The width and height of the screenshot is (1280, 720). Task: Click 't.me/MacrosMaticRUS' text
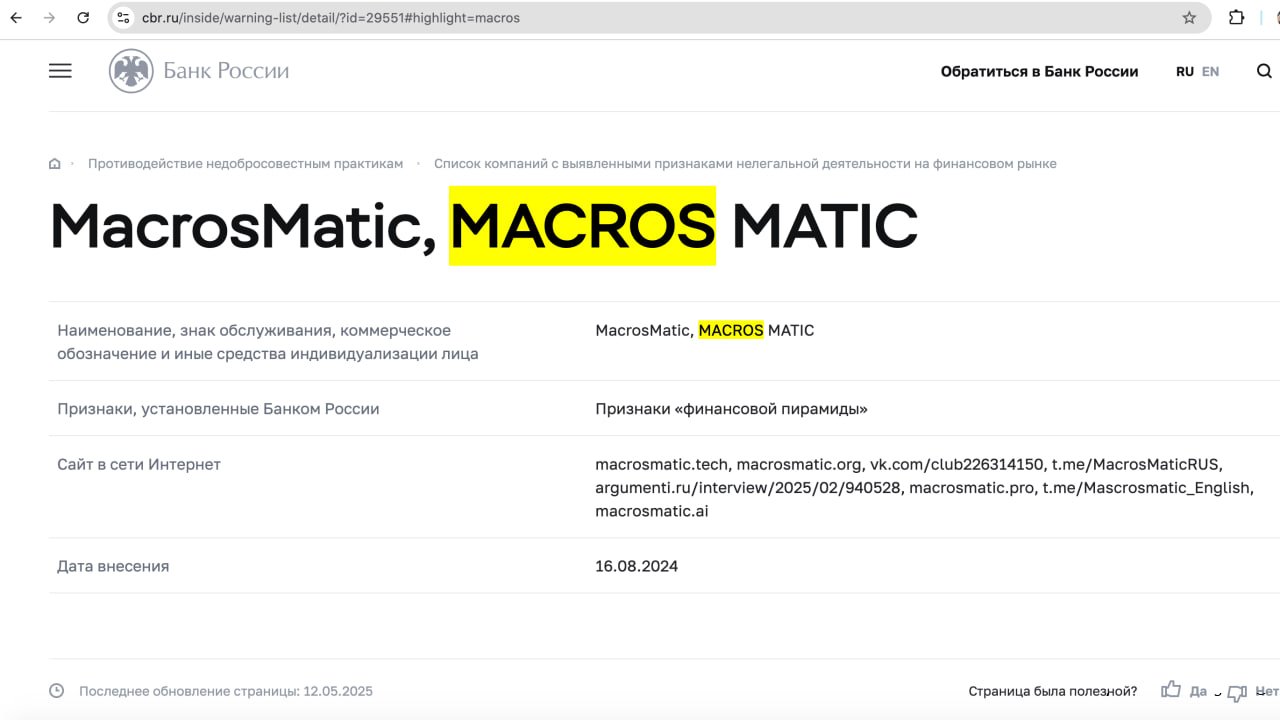[1137, 464]
